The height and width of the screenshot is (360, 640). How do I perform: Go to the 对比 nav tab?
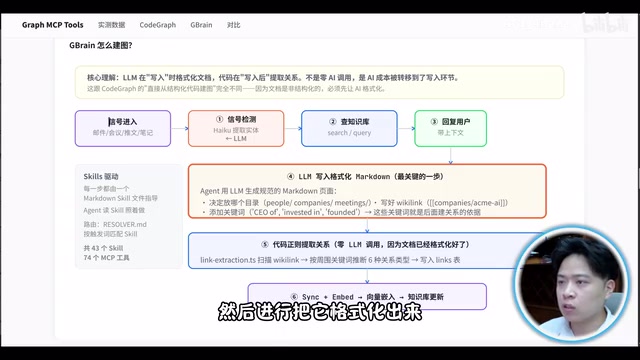coord(233,25)
